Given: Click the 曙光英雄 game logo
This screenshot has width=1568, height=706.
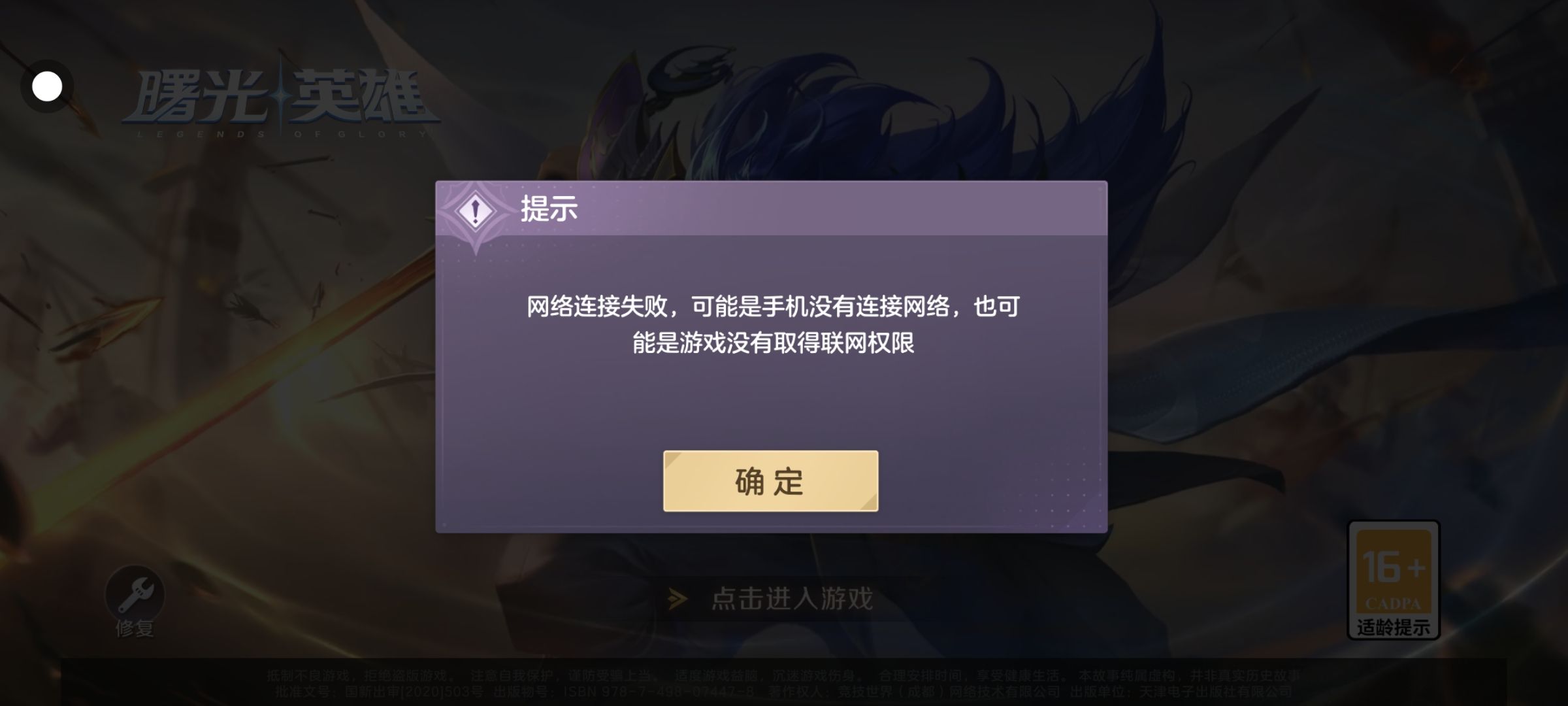Looking at the screenshot, I should 280,97.
